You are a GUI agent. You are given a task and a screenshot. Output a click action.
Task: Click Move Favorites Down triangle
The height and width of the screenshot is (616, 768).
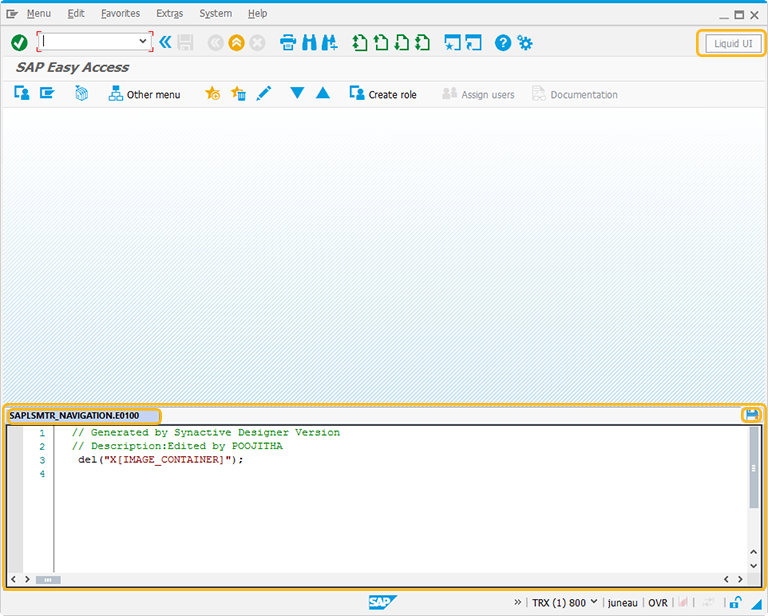point(297,93)
